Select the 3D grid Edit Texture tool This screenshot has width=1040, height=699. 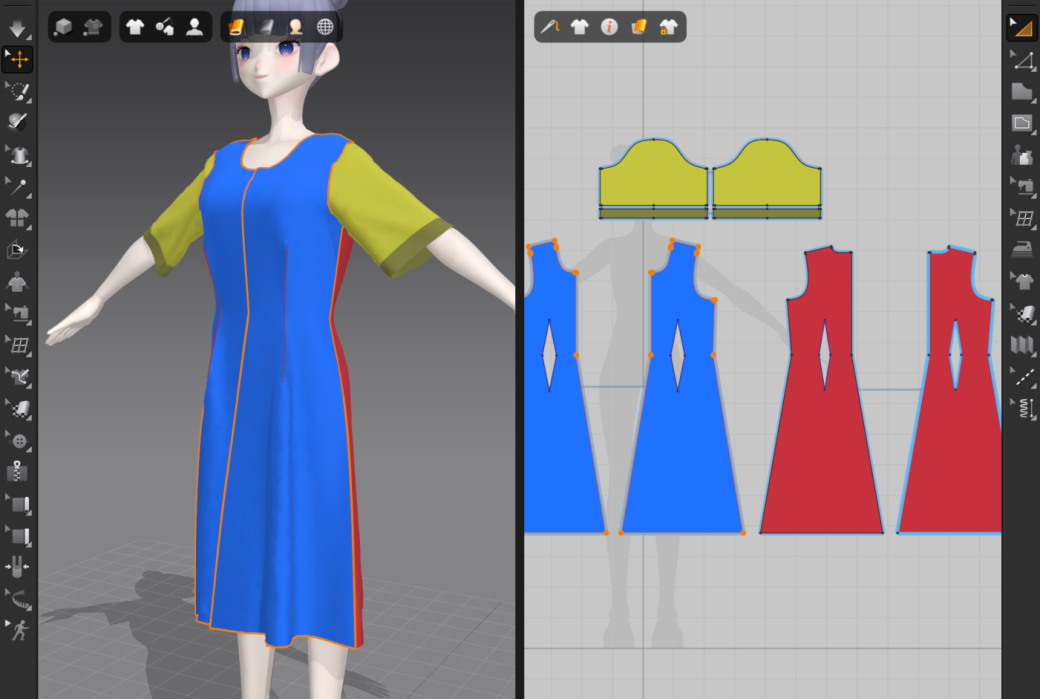click(18, 345)
